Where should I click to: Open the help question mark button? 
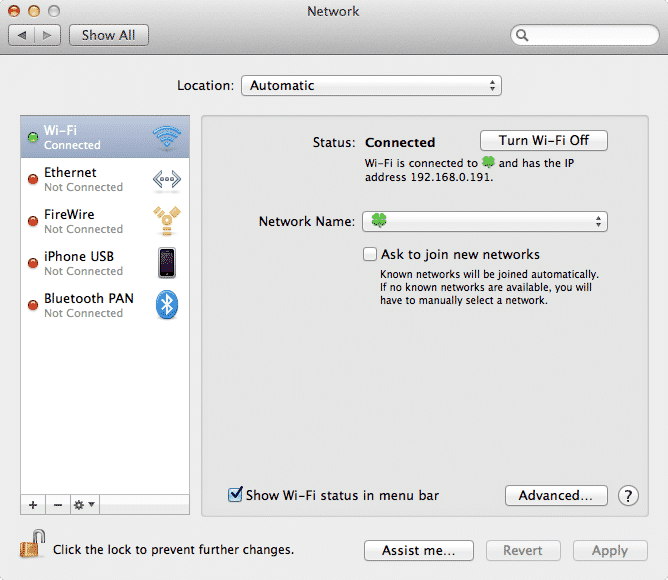(x=628, y=495)
